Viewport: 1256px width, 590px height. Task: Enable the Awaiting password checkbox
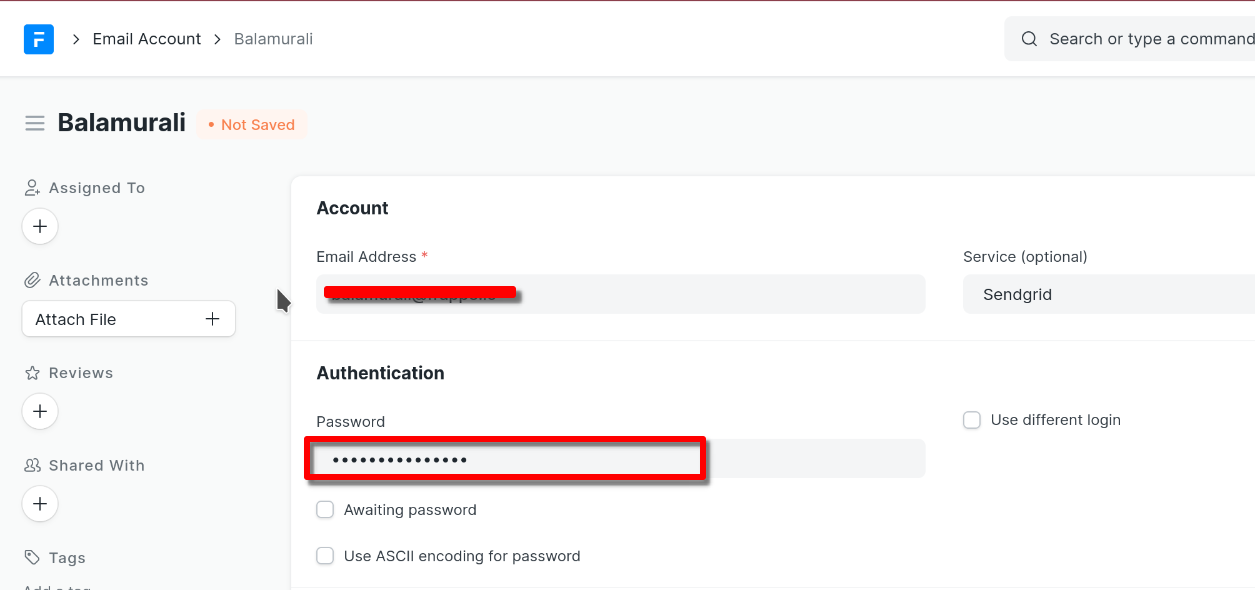pos(325,510)
